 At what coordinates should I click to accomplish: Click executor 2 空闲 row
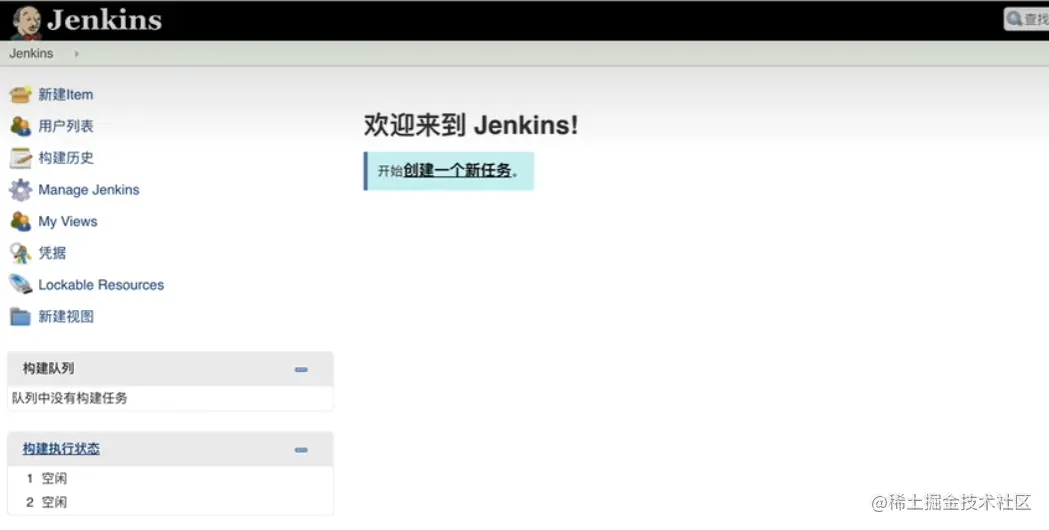pyautogui.click(x=170, y=503)
